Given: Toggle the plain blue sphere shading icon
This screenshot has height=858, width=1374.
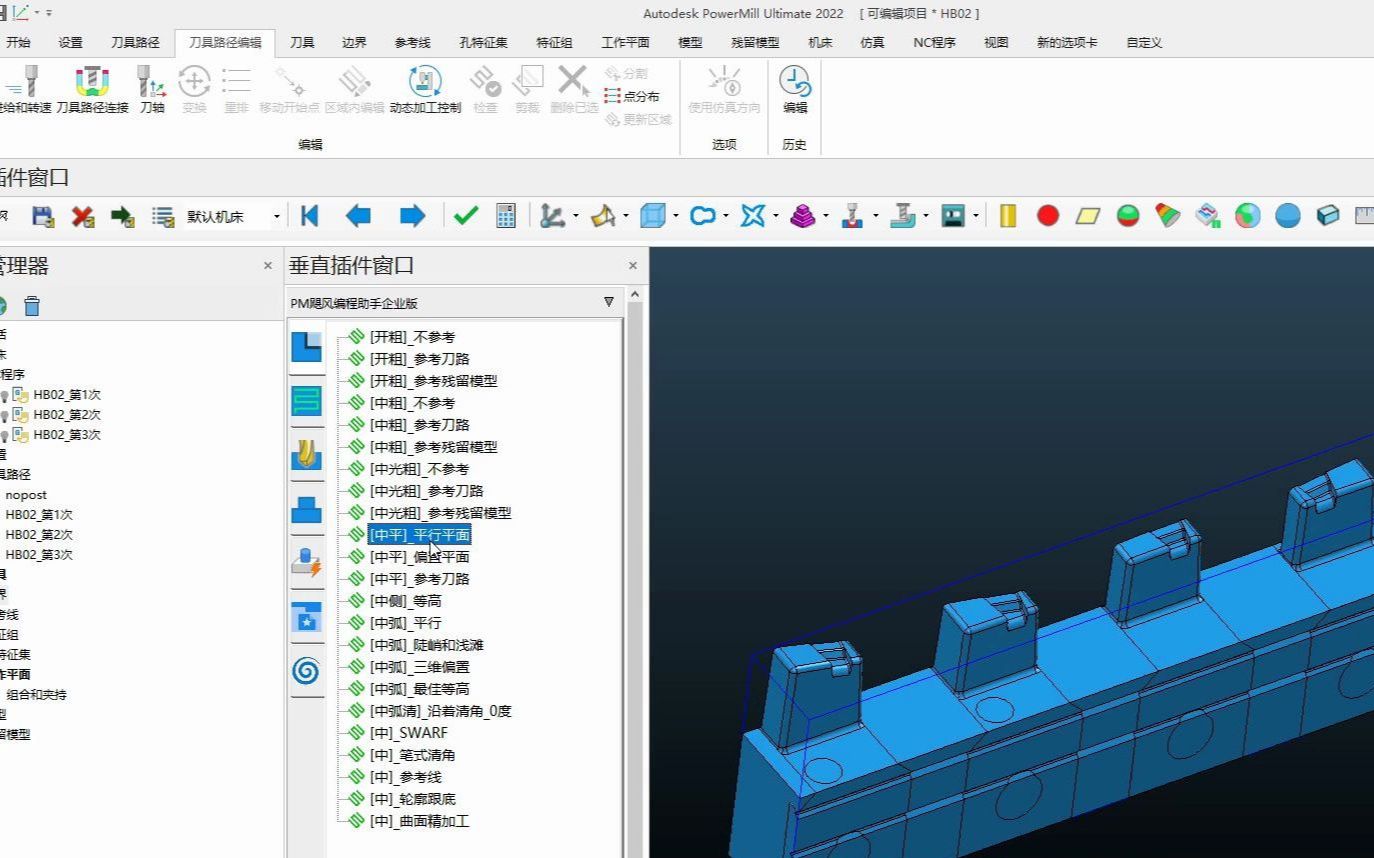Looking at the screenshot, I should [1288, 216].
